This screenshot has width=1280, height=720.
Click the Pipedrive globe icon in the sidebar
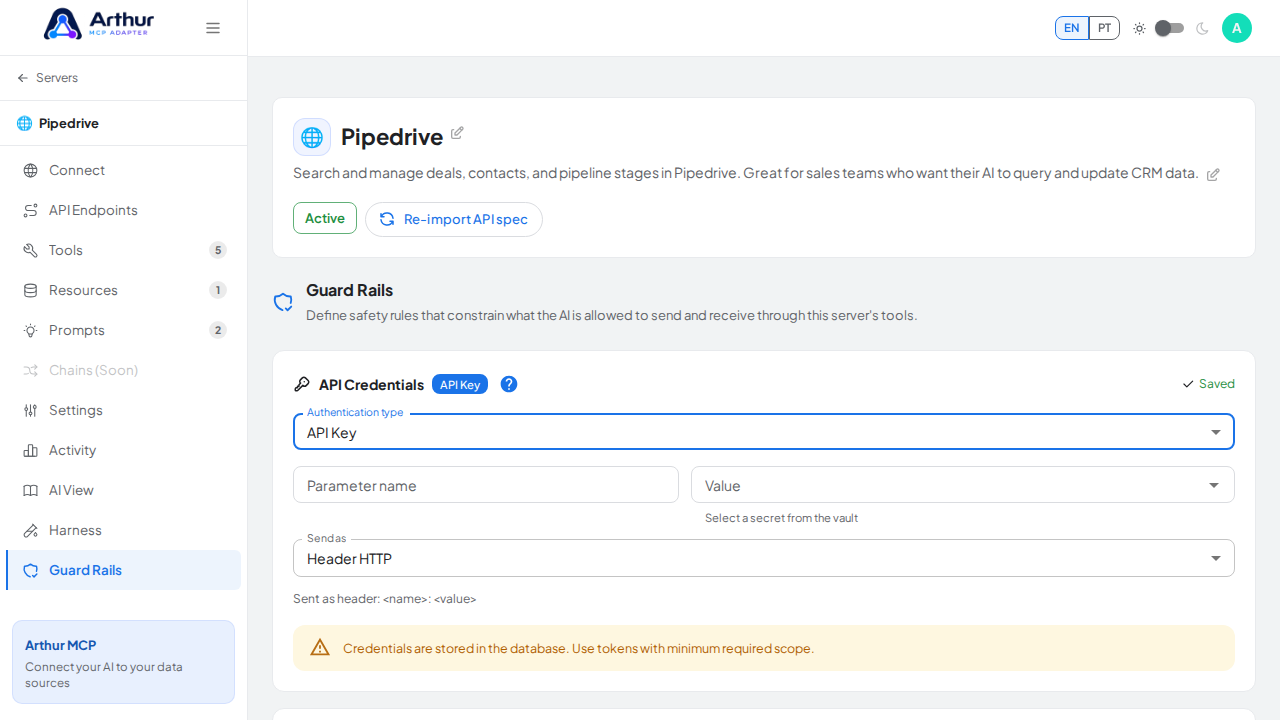coord(24,123)
